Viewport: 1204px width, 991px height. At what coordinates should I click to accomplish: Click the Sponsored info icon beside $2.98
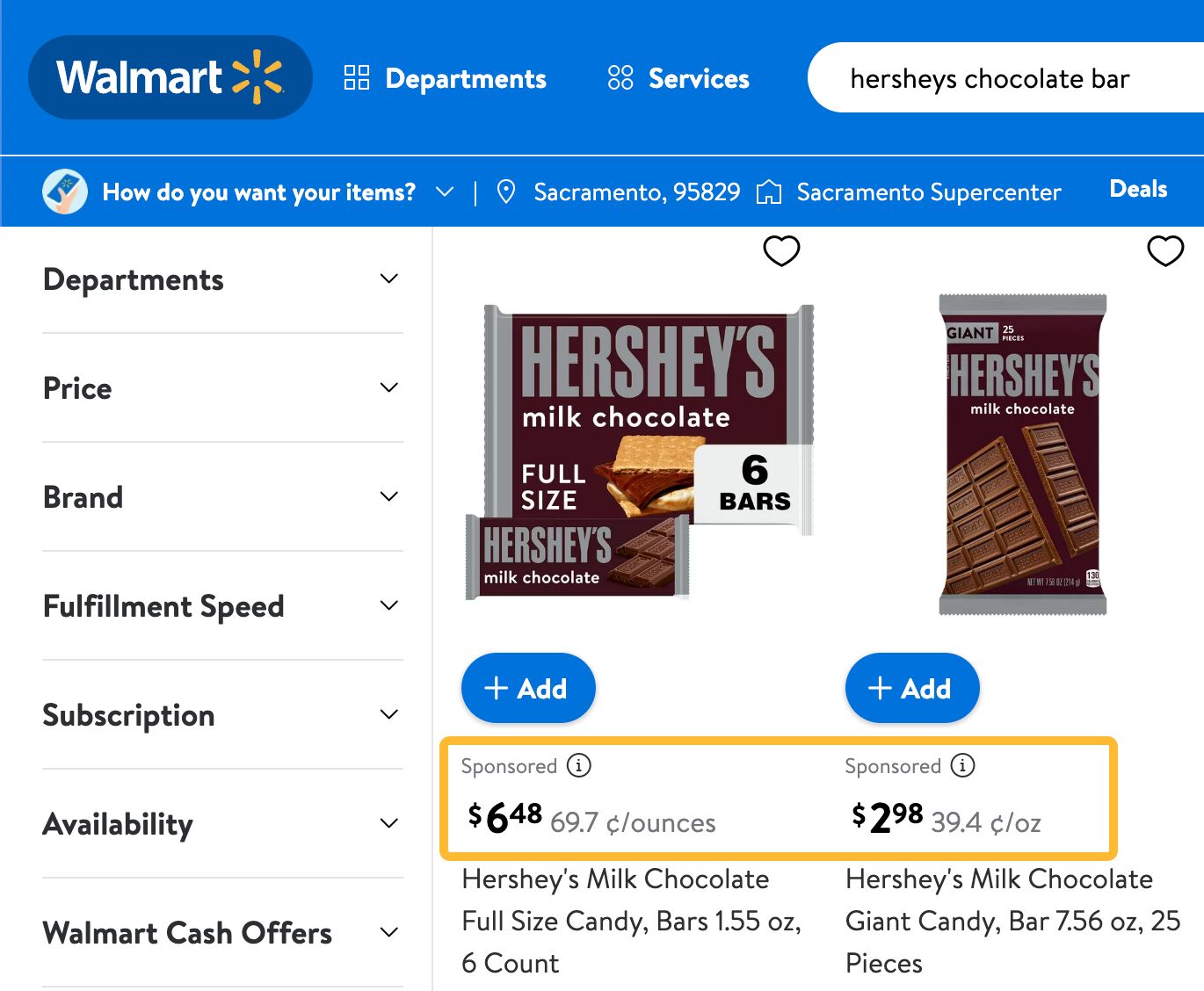point(962,765)
